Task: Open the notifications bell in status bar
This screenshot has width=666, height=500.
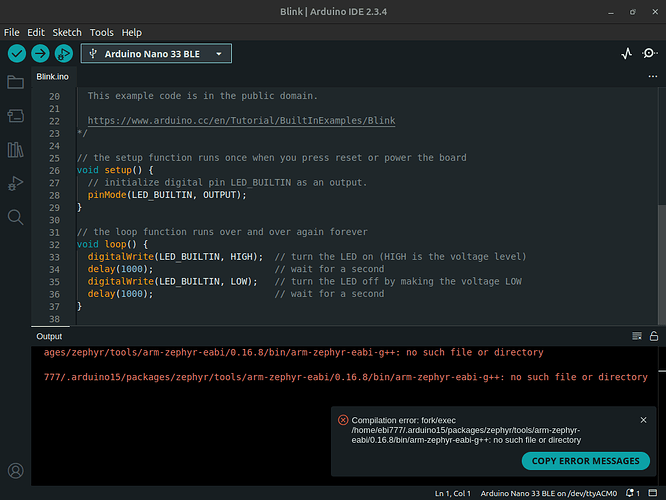Action: point(632,493)
